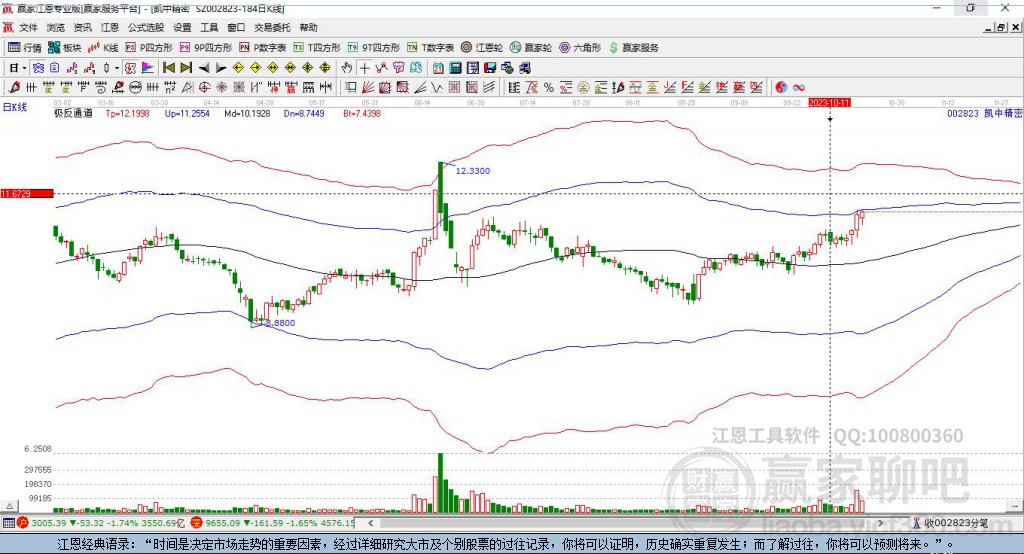Switch to the K线 candlestick chart

(x=103, y=48)
